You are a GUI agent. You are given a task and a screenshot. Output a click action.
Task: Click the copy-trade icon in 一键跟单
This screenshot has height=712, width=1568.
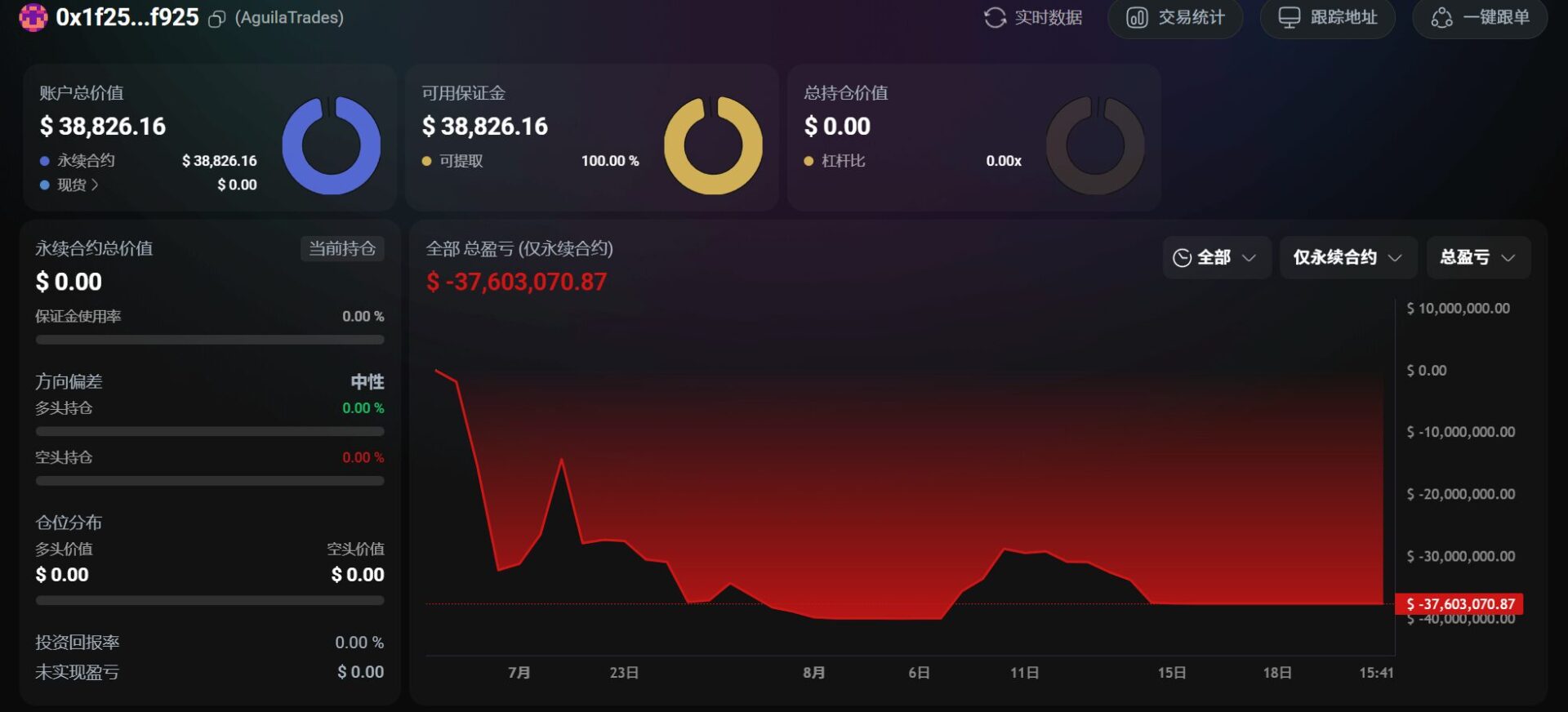(x=1441, y=18)
